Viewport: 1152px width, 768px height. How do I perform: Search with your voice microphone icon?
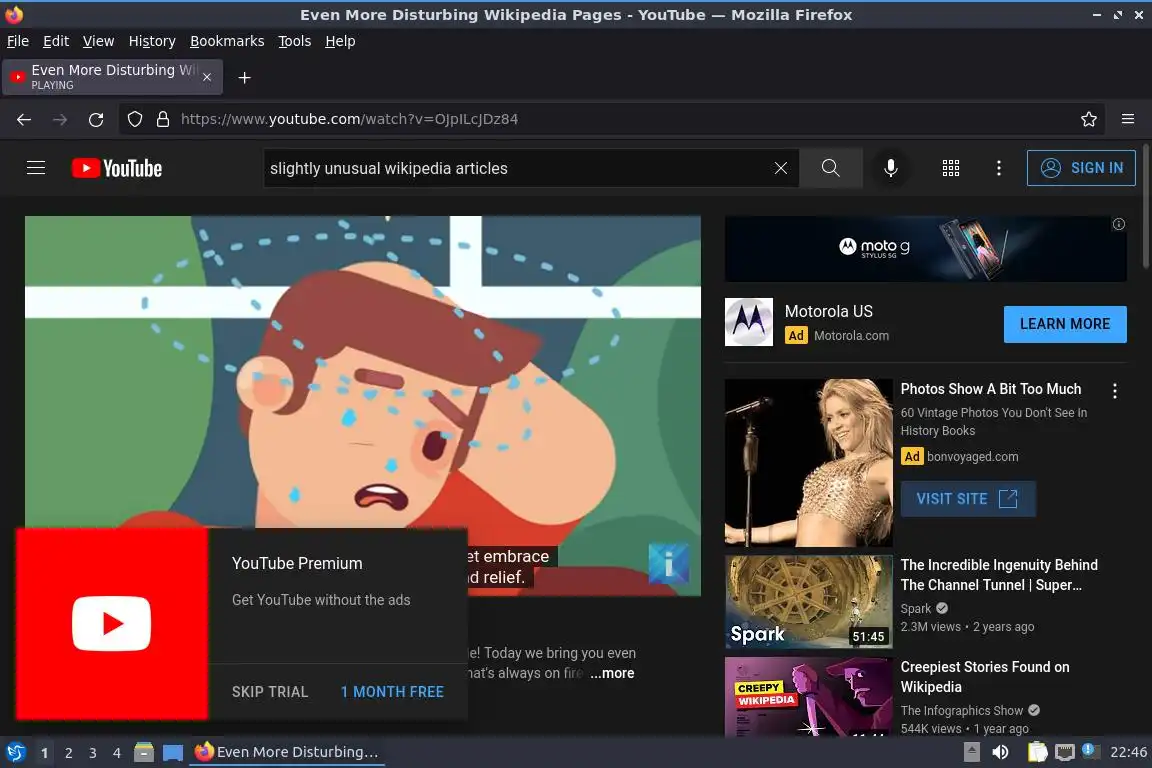point(890,168)
